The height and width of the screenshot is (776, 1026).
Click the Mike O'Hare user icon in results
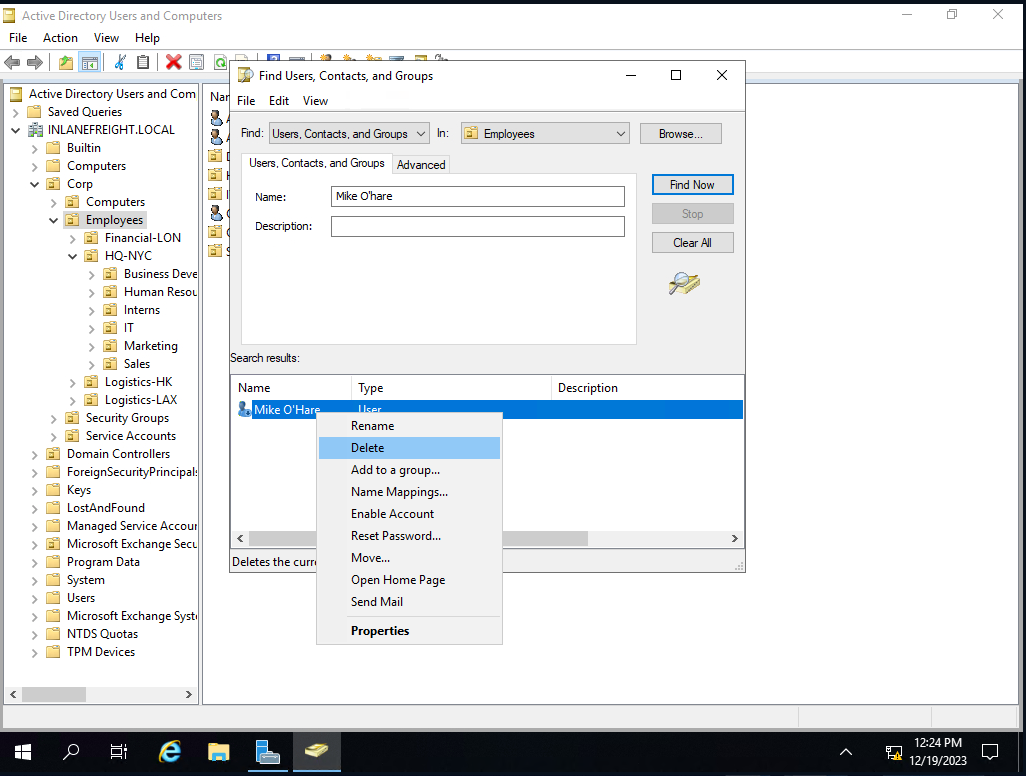click(244, 410)
